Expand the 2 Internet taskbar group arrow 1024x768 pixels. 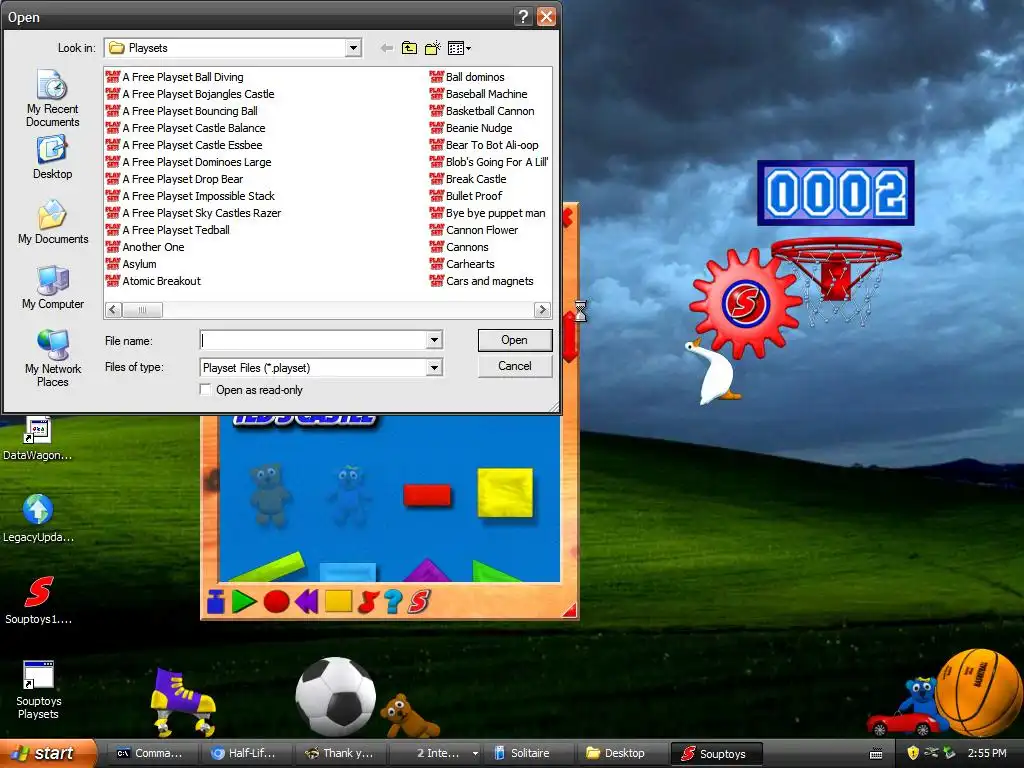475,754
